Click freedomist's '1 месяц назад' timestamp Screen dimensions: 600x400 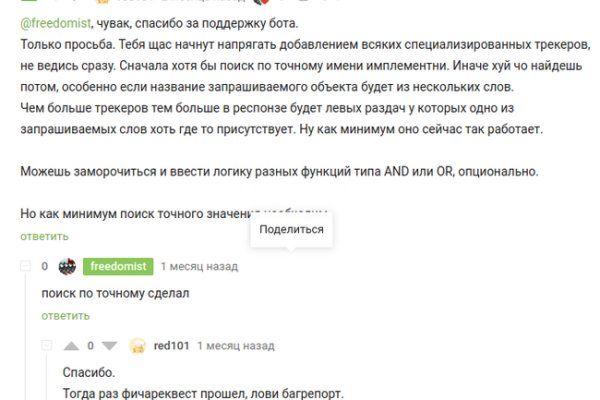click(x=199, y=267)
